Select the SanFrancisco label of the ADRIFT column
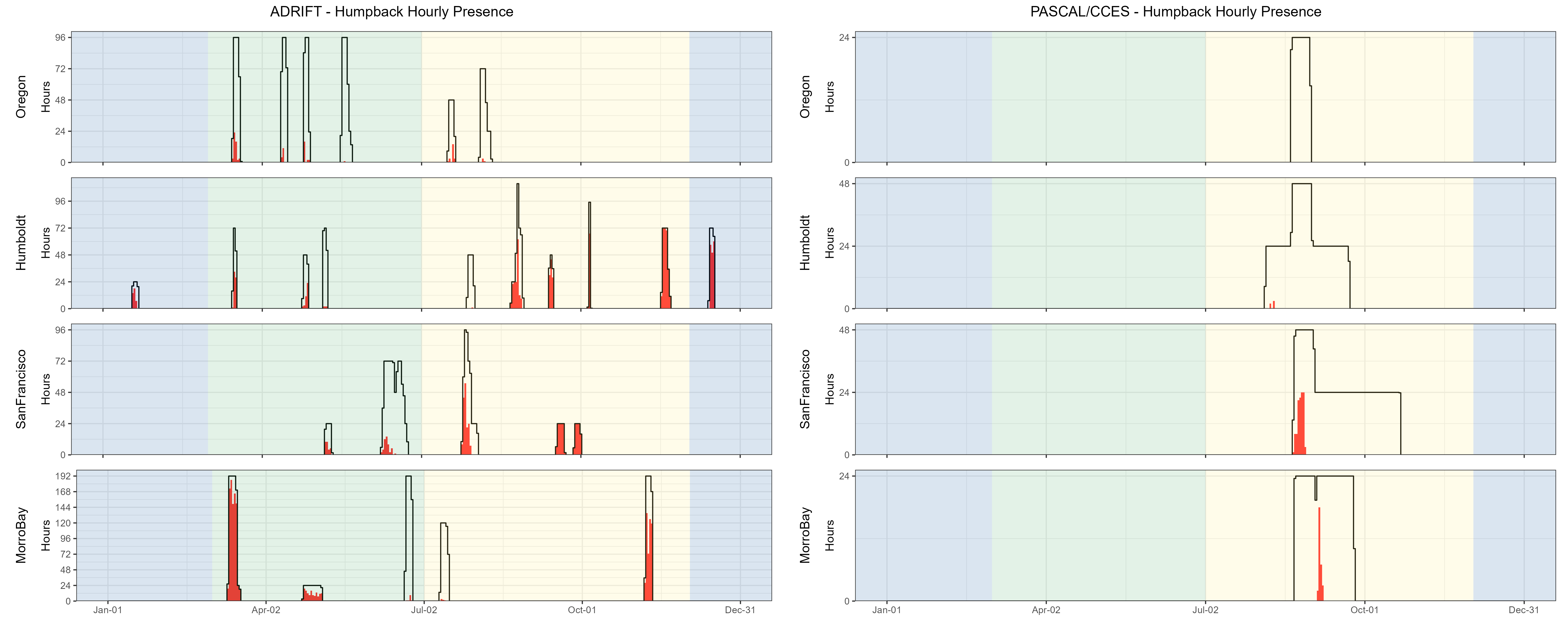1568x627 pixels. [21, 389]
